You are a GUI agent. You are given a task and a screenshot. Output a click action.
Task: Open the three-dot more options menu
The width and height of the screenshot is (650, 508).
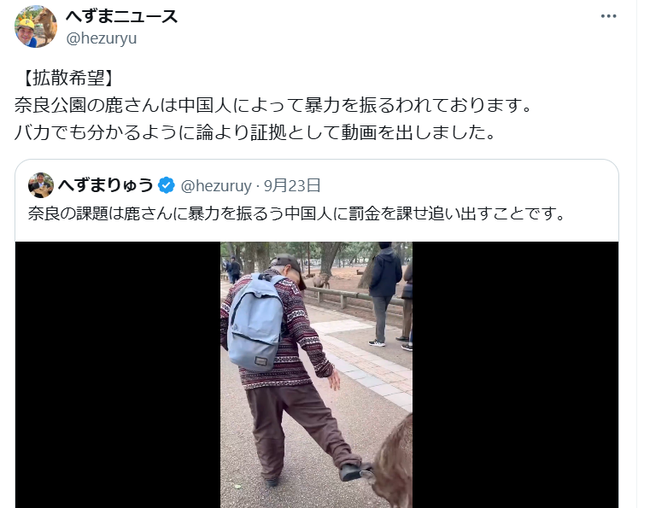(608, 16)
